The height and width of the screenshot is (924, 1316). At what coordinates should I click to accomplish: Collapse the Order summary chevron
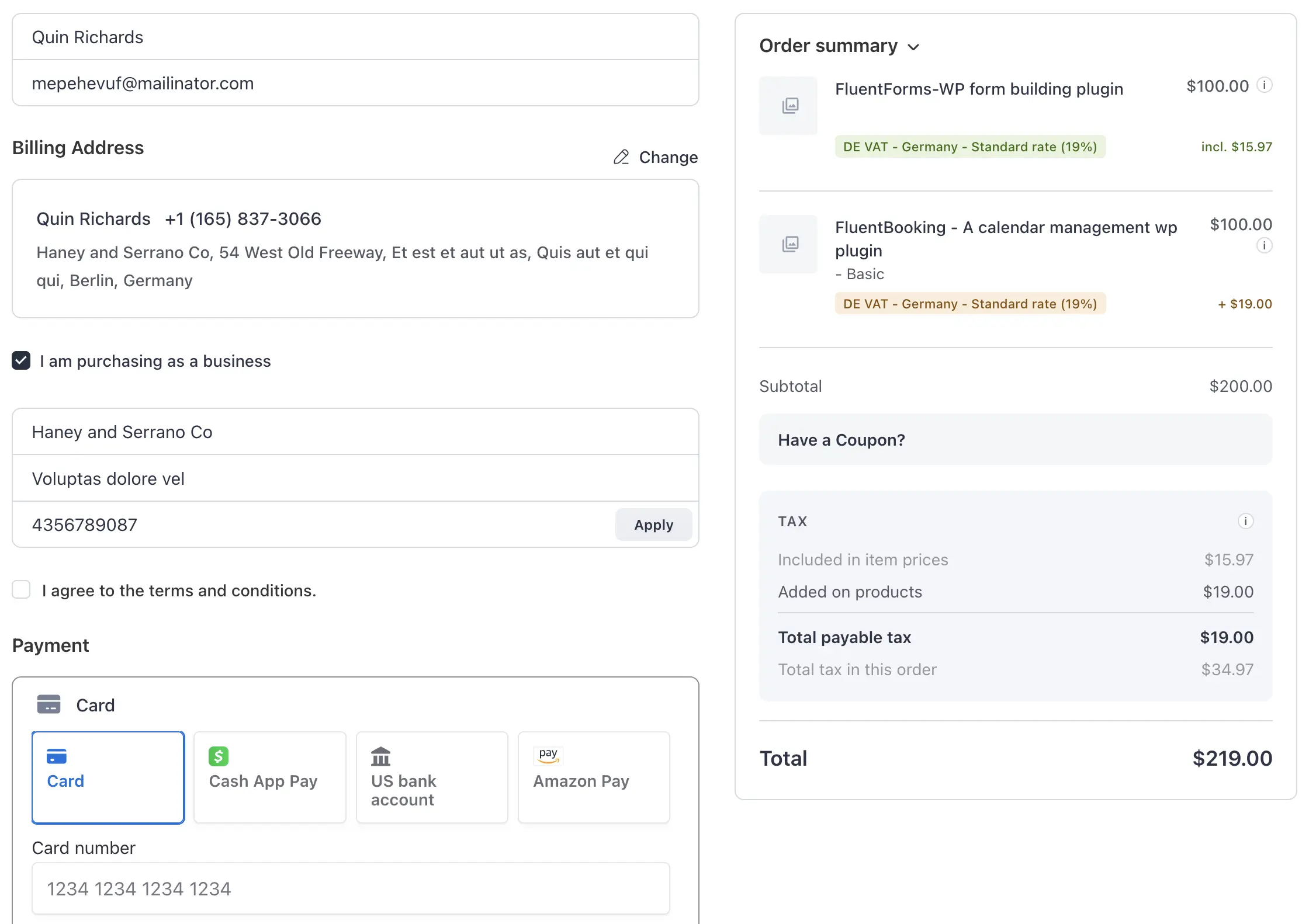[914, 47]
